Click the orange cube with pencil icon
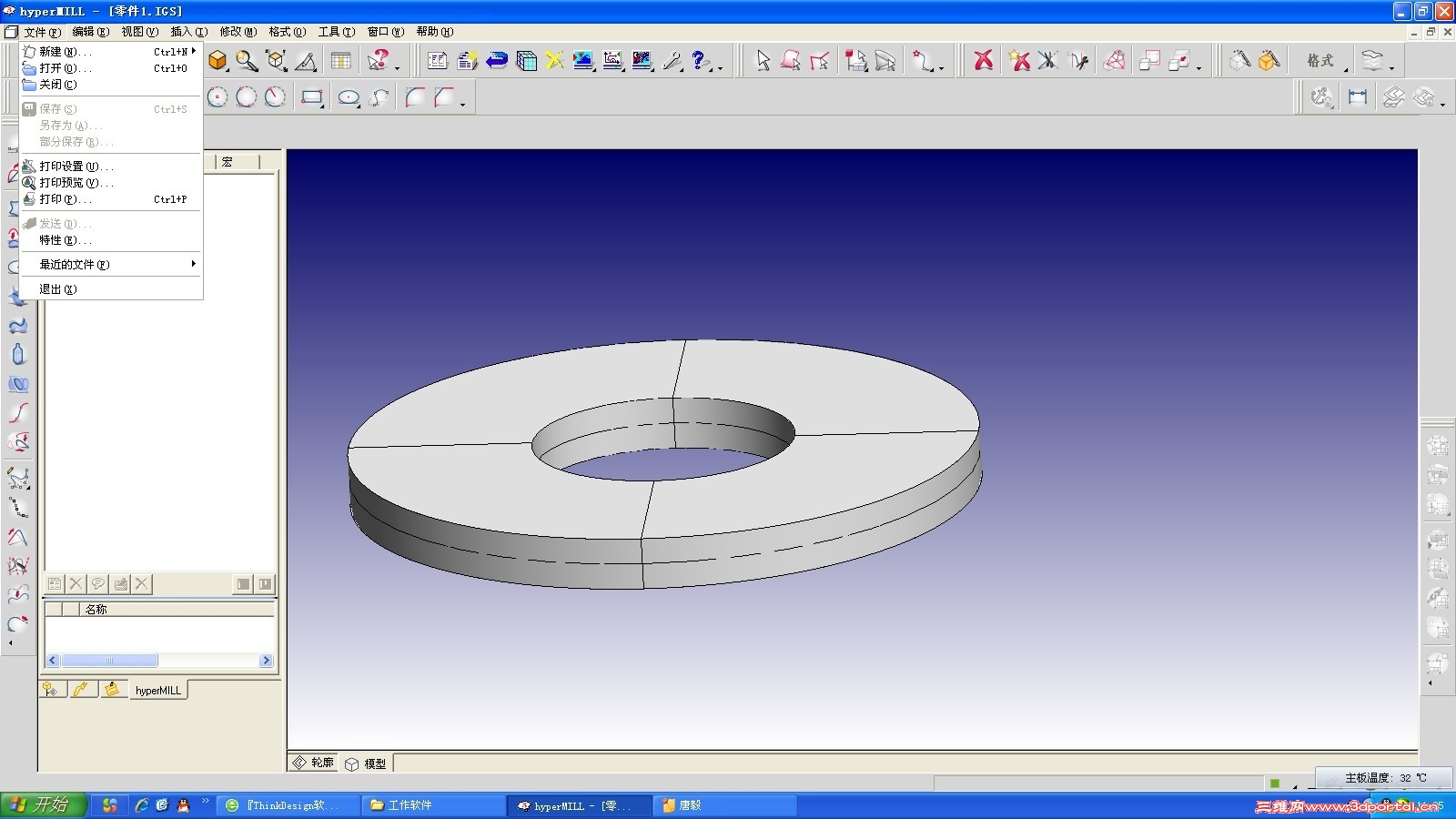Image resolution: width=1456 pixels, height=819 pixels. click(1269, 61)
